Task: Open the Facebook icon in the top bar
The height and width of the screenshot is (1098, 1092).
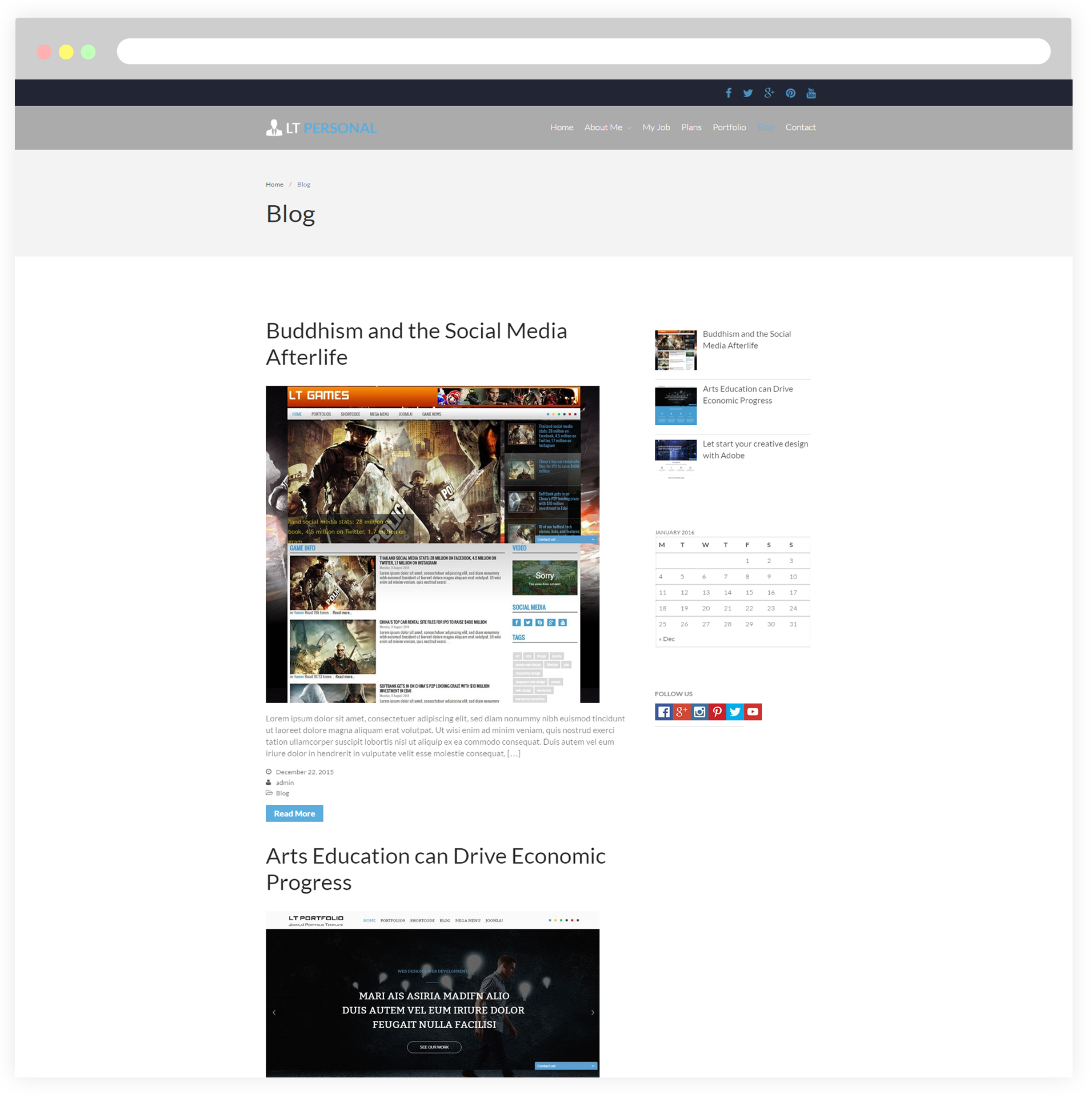Action: point(729,93)
